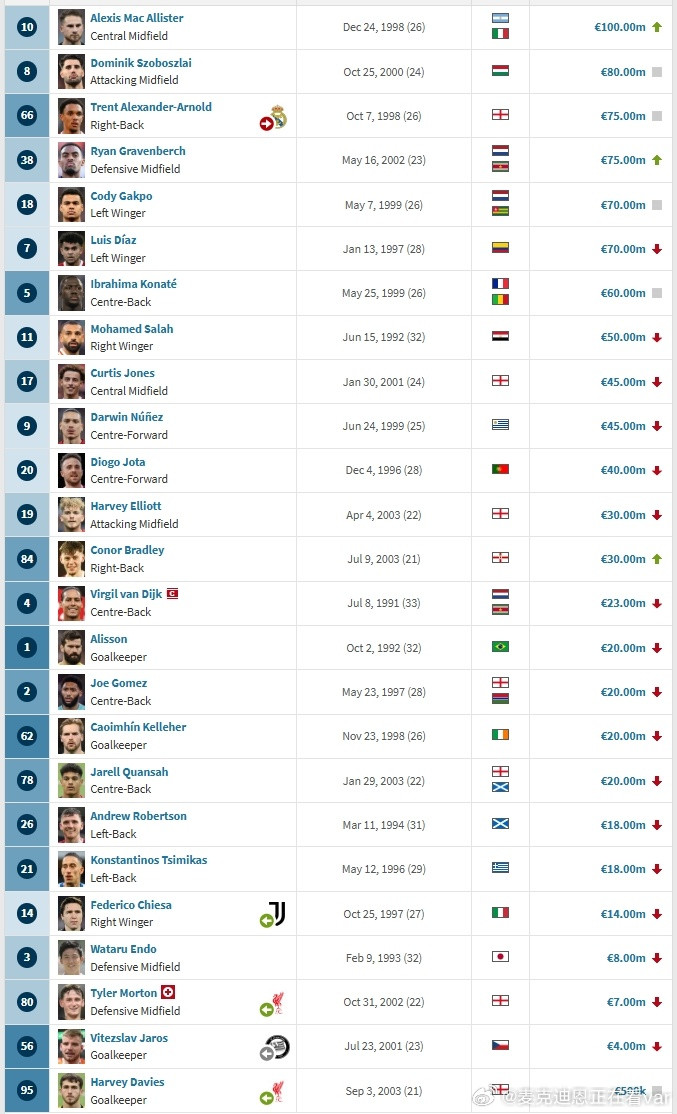Click Japan flag in Wataru Endo's row
The width and height of the screenshot is (677, 1114).
click(500, 956)
